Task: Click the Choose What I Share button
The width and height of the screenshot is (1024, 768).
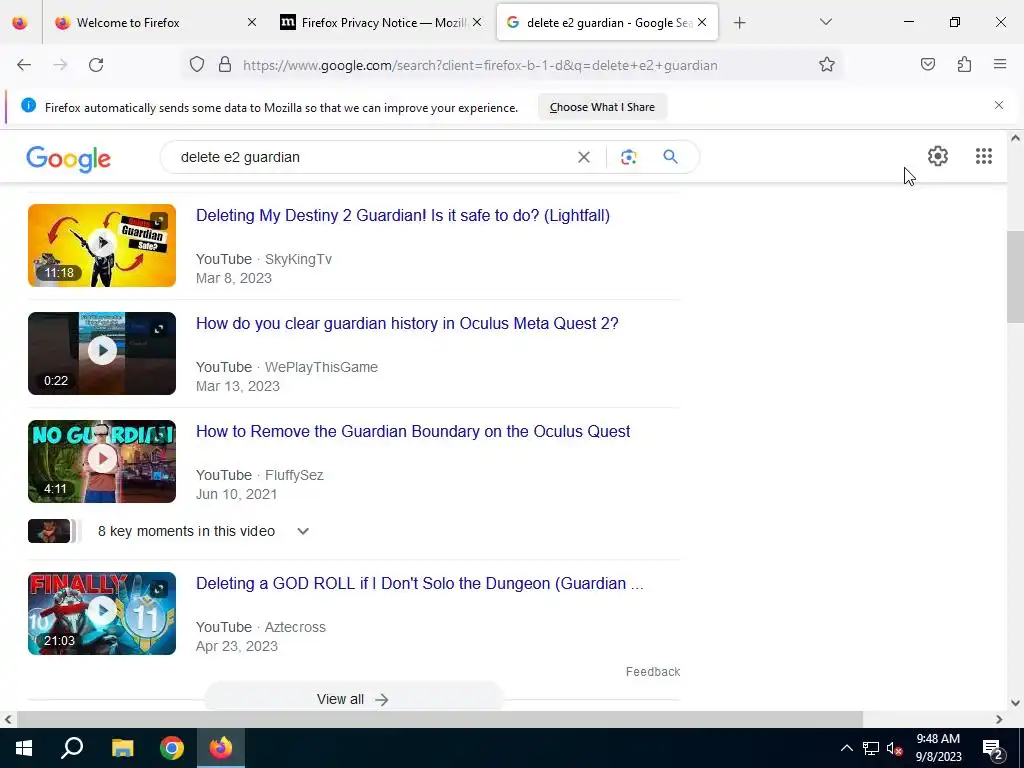Action: point(602,107)
